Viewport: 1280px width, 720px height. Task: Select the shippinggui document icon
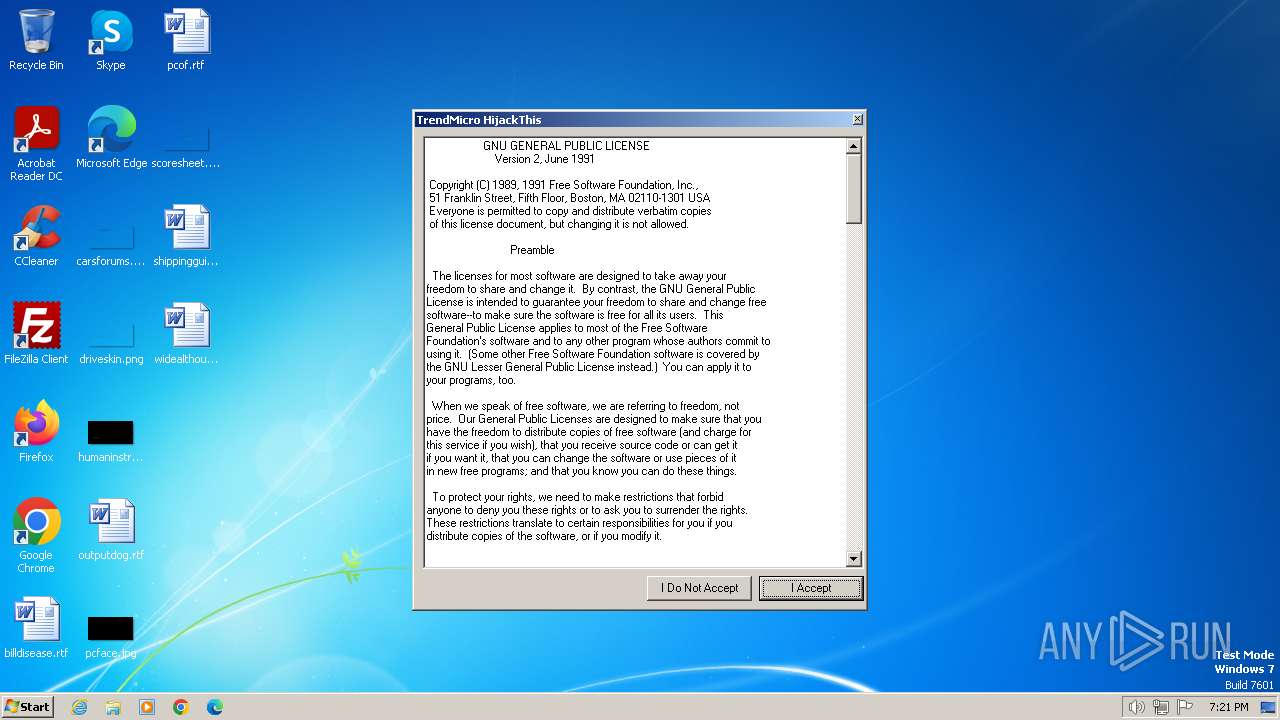[186, 236]
